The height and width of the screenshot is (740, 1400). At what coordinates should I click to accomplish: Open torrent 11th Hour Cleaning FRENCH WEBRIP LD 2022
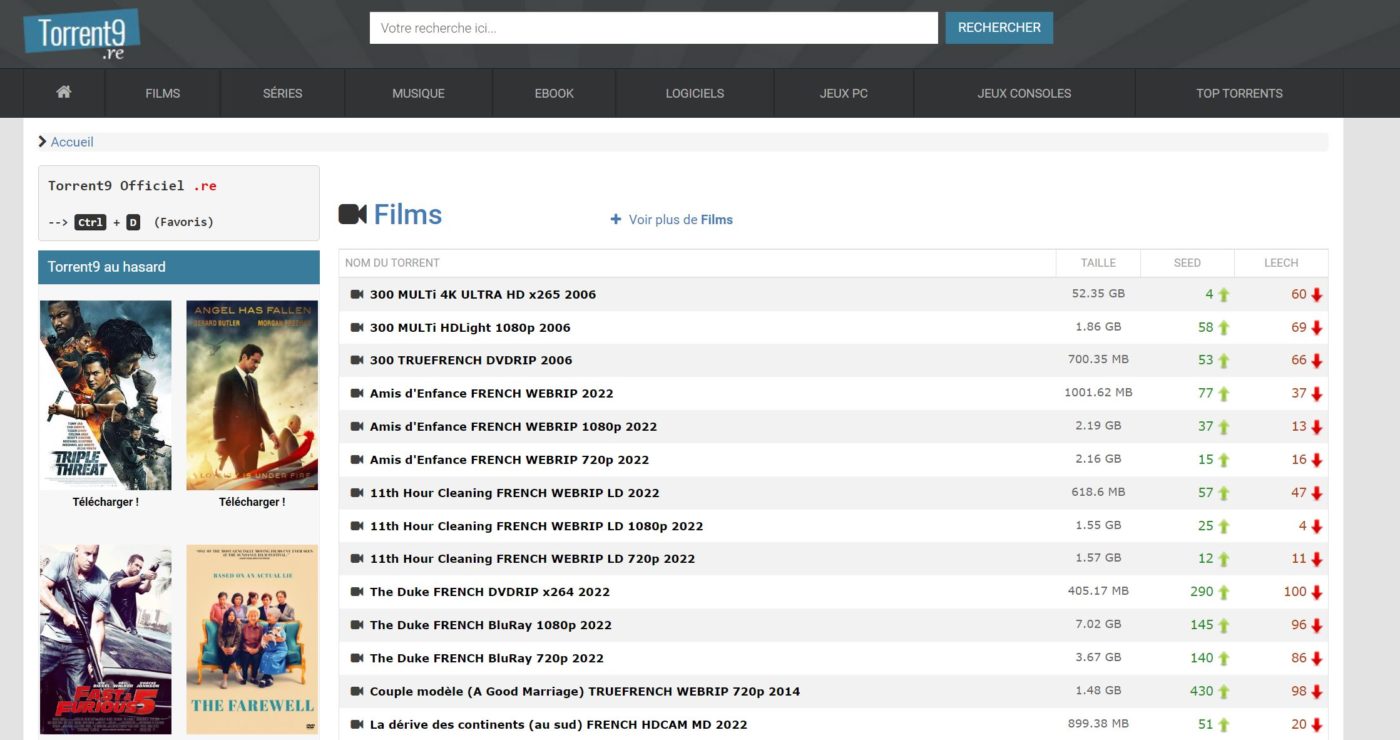tap(515, 493)
